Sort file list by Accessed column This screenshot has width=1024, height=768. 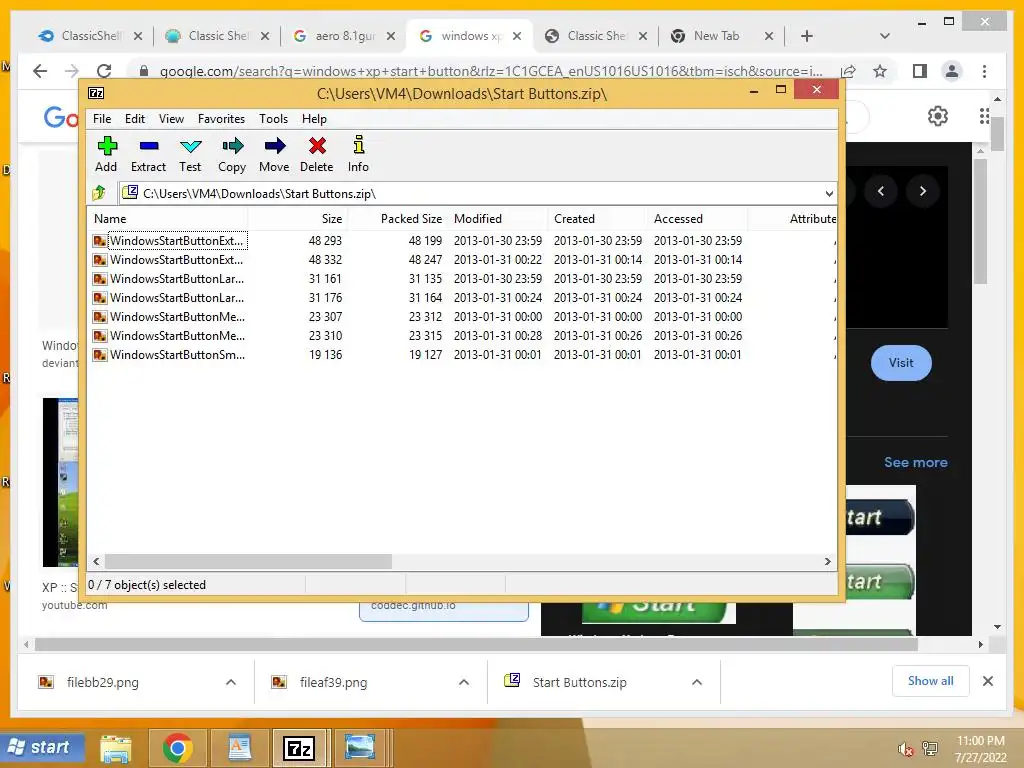[697, 219]
